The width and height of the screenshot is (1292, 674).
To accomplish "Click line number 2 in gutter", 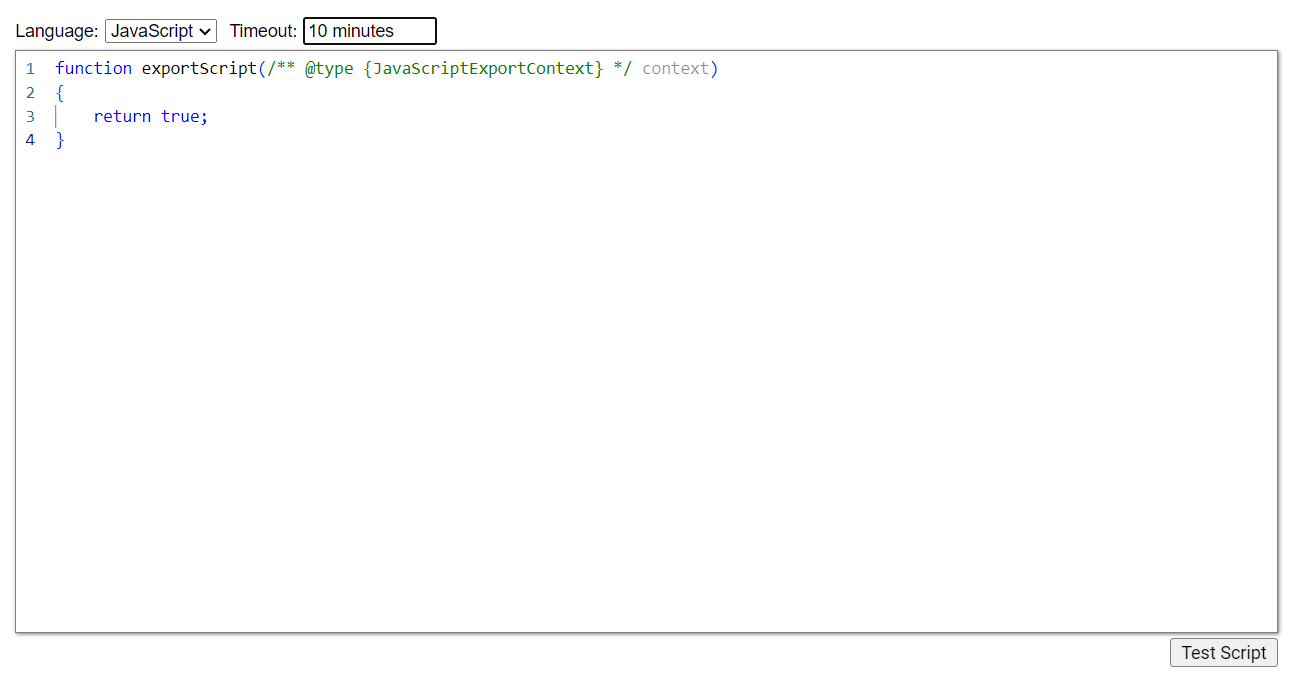I will click(x=30, y=93).
